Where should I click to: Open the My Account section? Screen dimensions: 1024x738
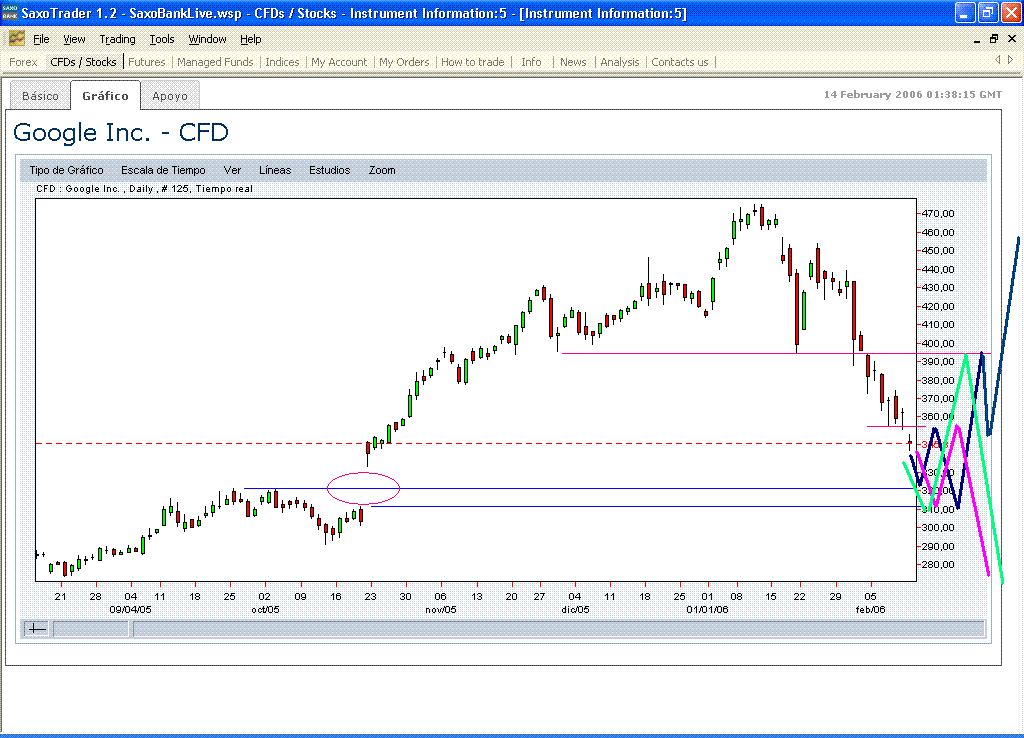(339, 62)
